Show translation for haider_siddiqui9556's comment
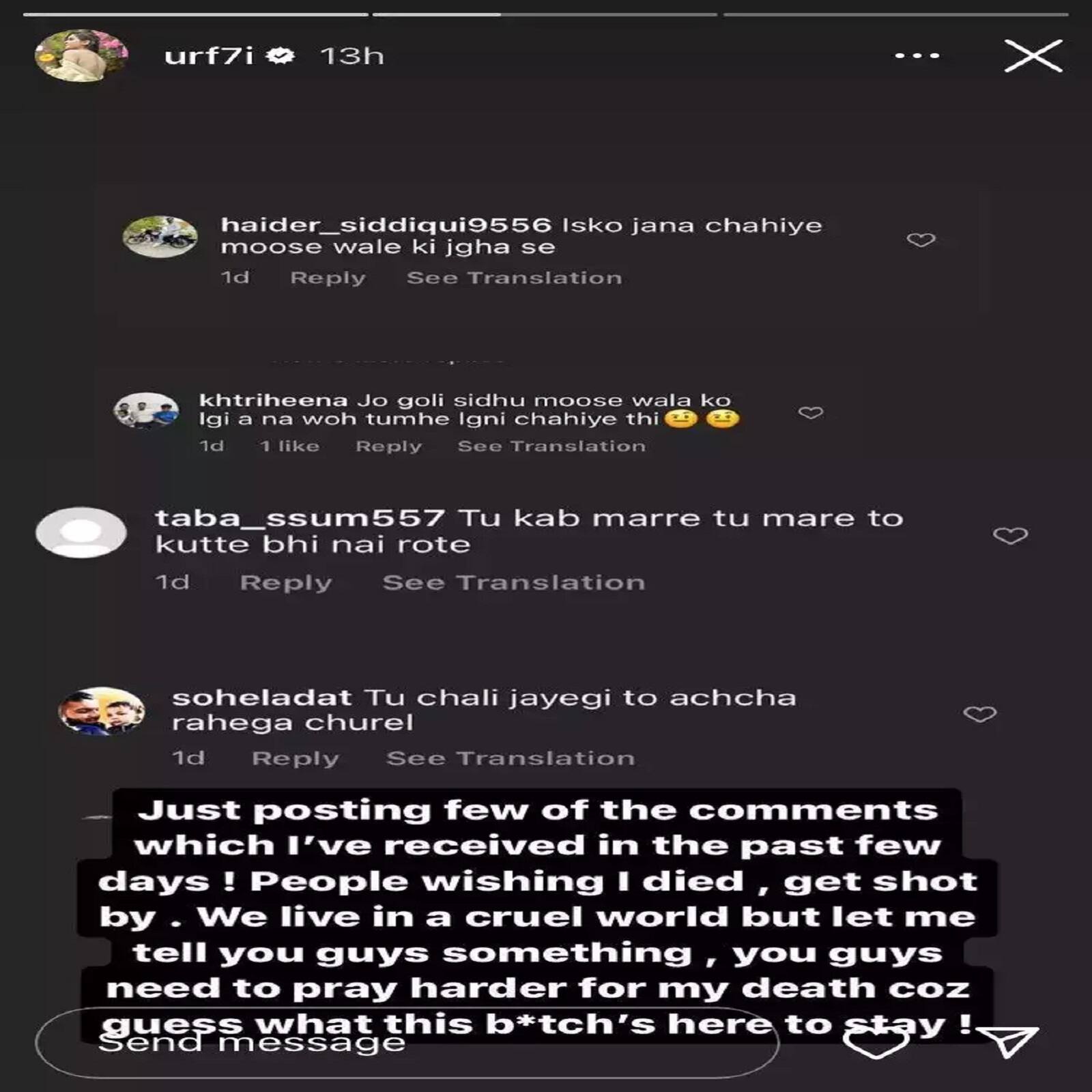This screenshot has height=1092, width=1092. click(515, 278)
